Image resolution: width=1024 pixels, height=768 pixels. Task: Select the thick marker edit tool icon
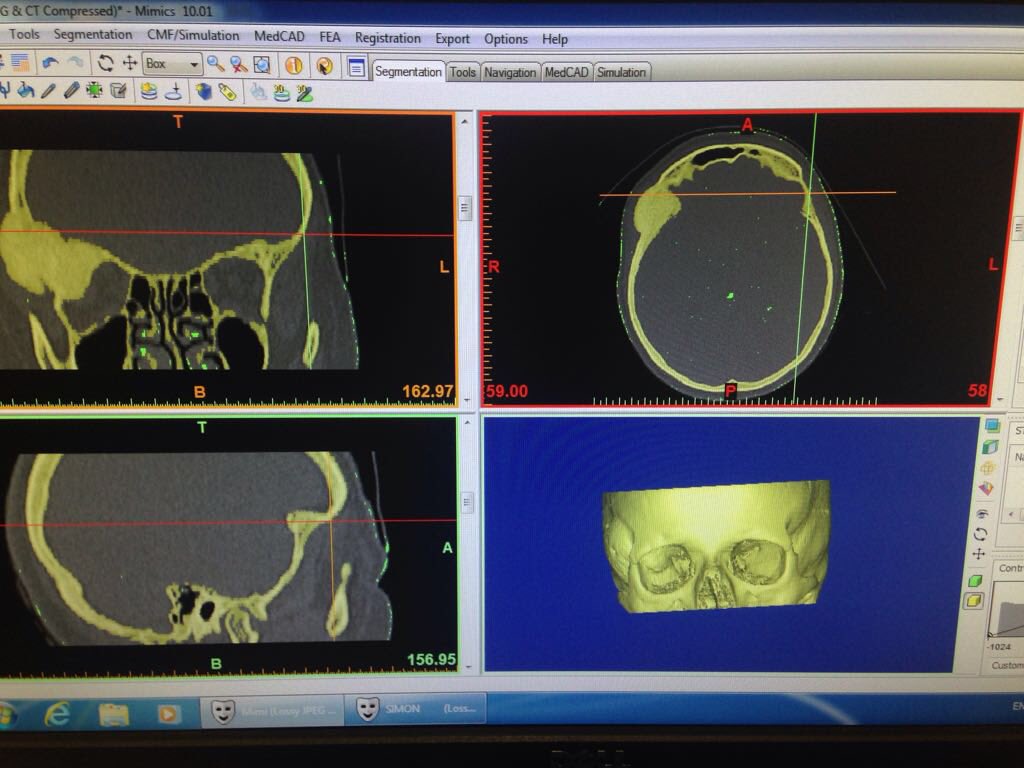click(71, 90)
